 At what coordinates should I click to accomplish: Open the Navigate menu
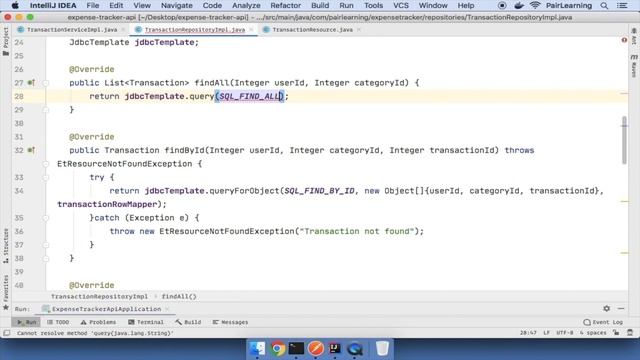(x=177, y=6)
